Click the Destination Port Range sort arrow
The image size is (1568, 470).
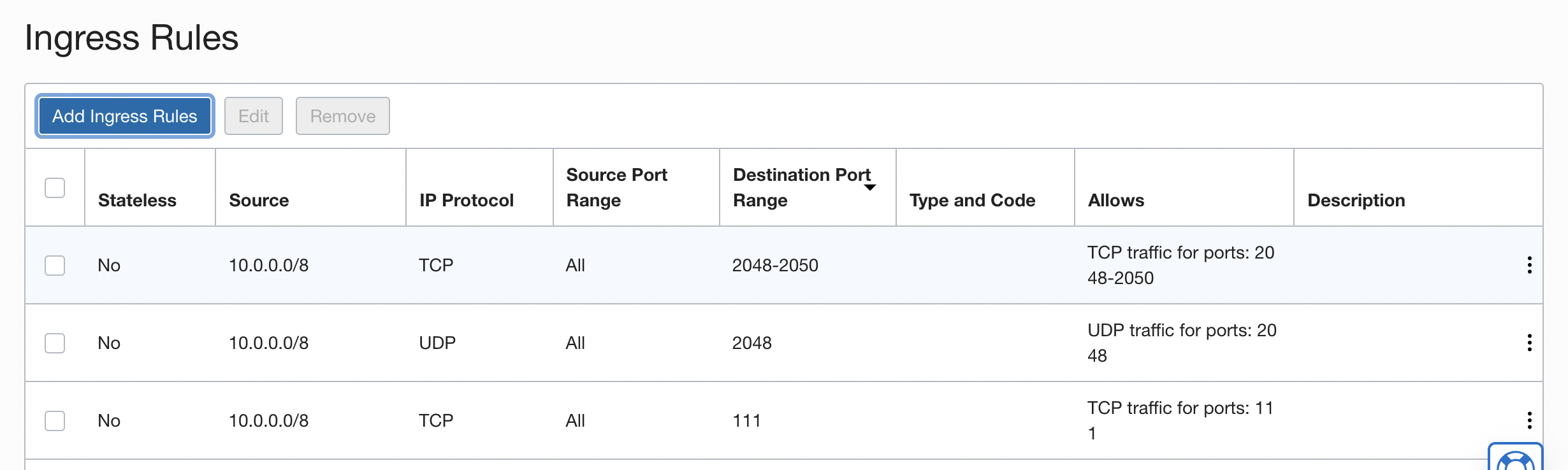[x=869, y=187]
